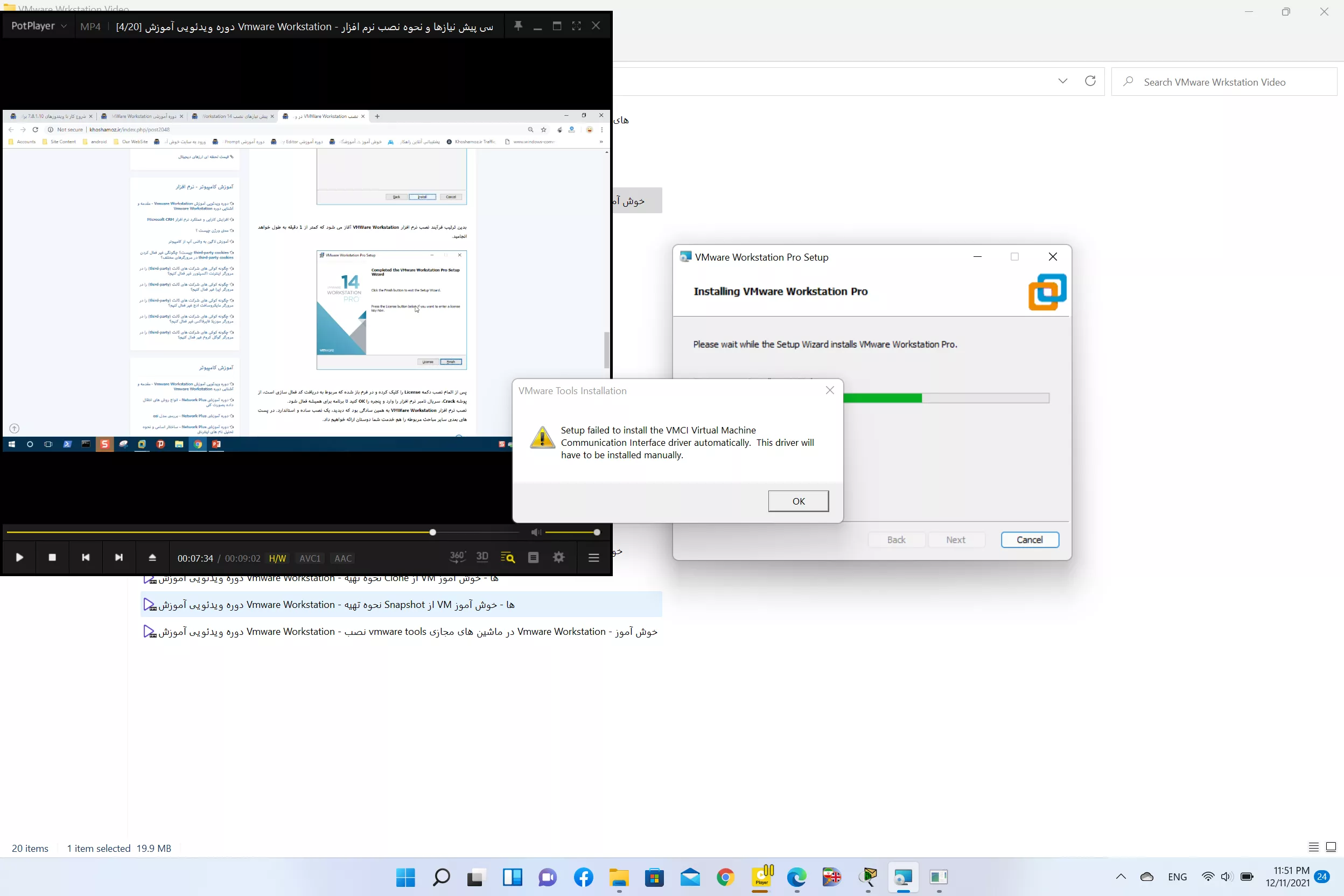Image resolution: width=1344 pixels, height=896 pixels.
Task: Close the VMware Tools Installation dialog
Action: click(830, 390)
